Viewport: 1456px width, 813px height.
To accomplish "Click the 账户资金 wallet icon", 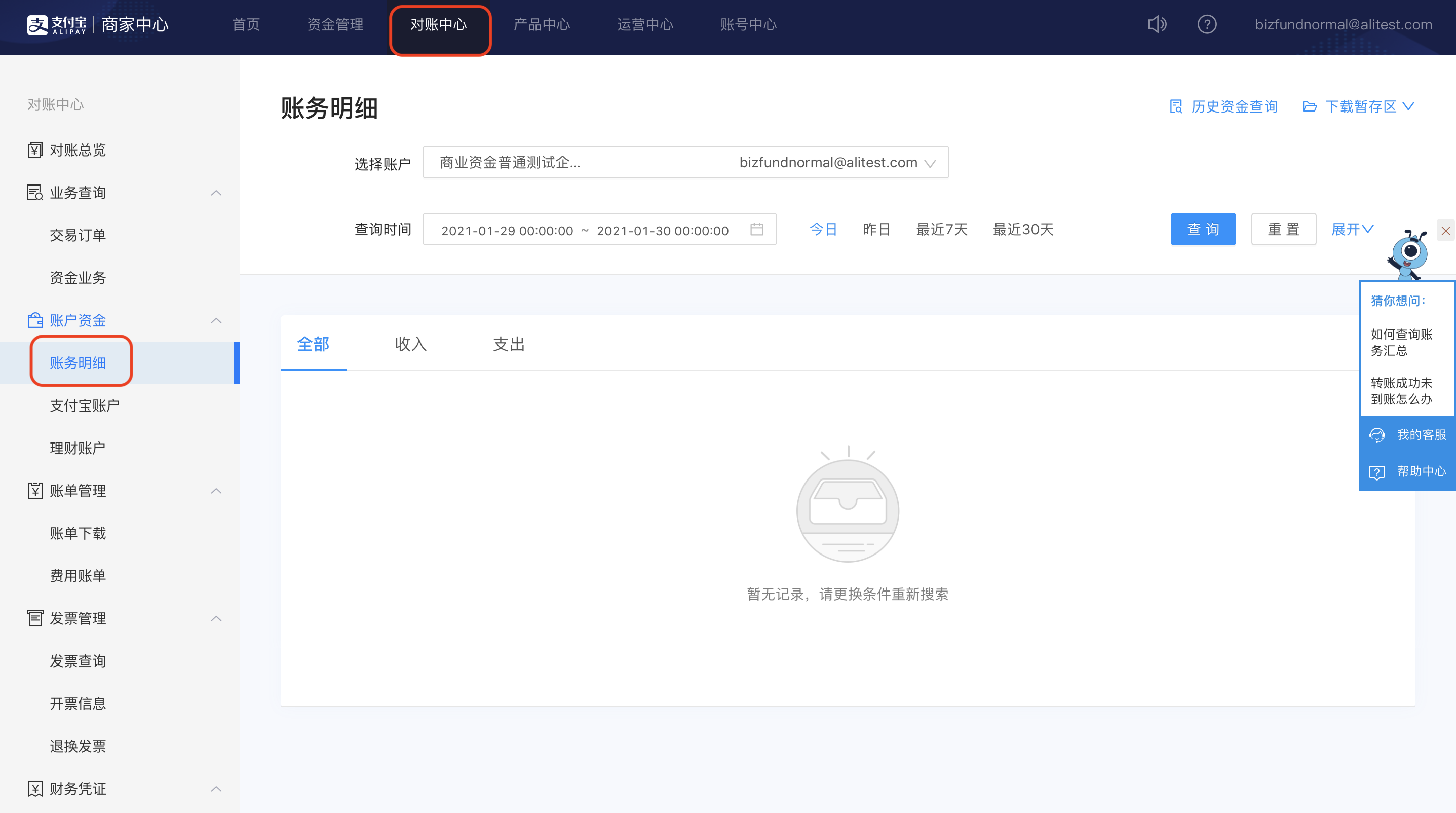I will coord(35,320).
